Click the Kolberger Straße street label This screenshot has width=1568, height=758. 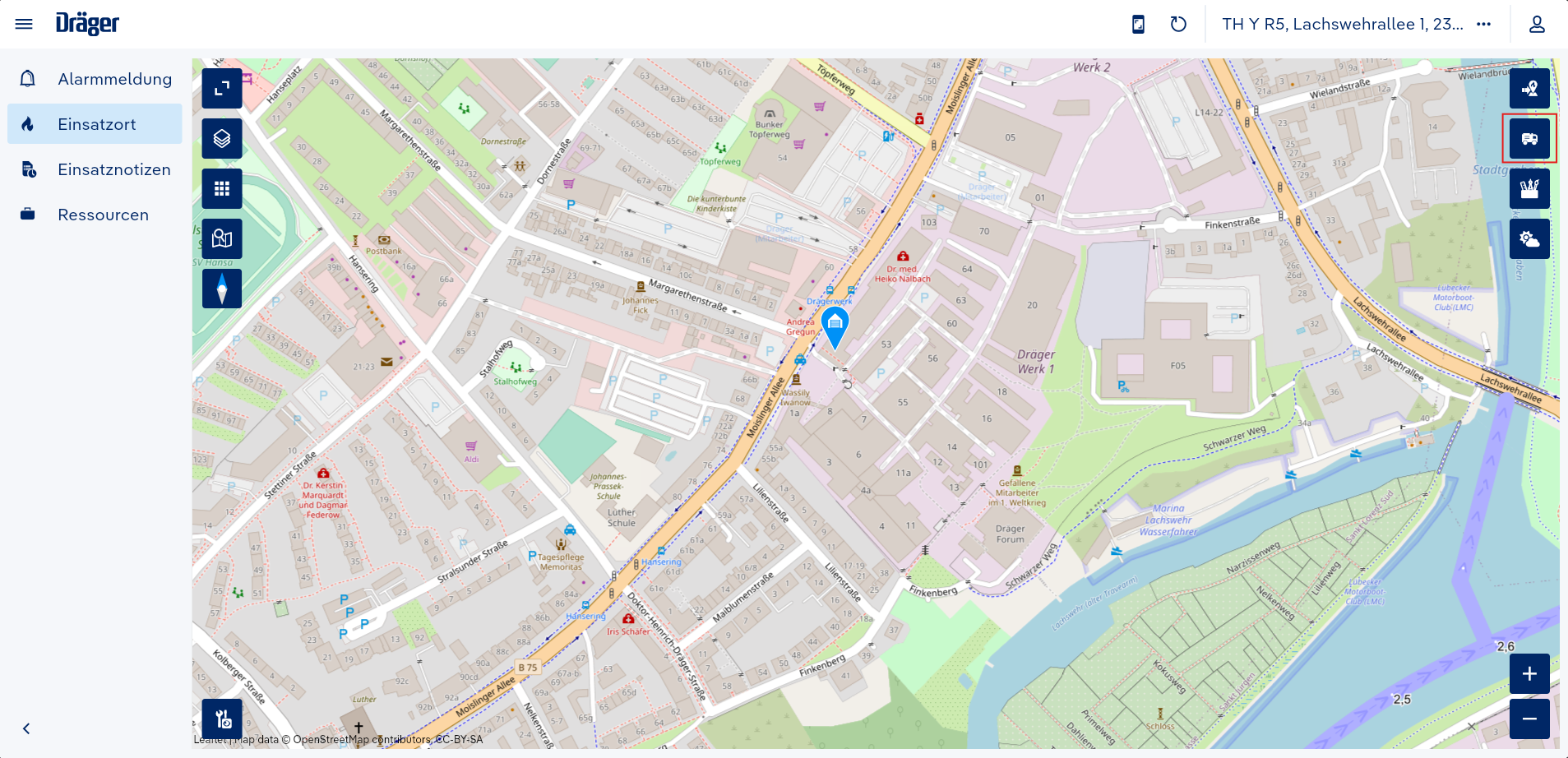click(238, 677)
